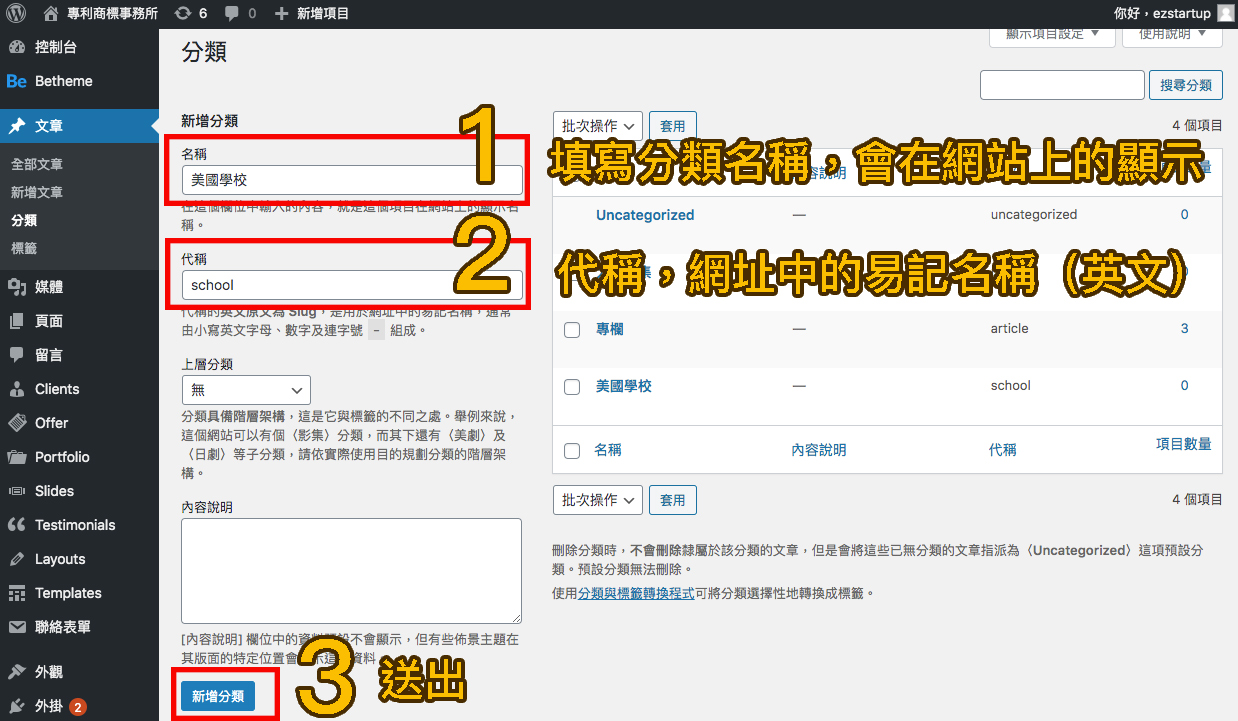Image resolution: width=1238 pixels, height=721 pixels.
Task: Go to 全部文章 submenu
Action: pyautogui.click(x=37, y=164)
